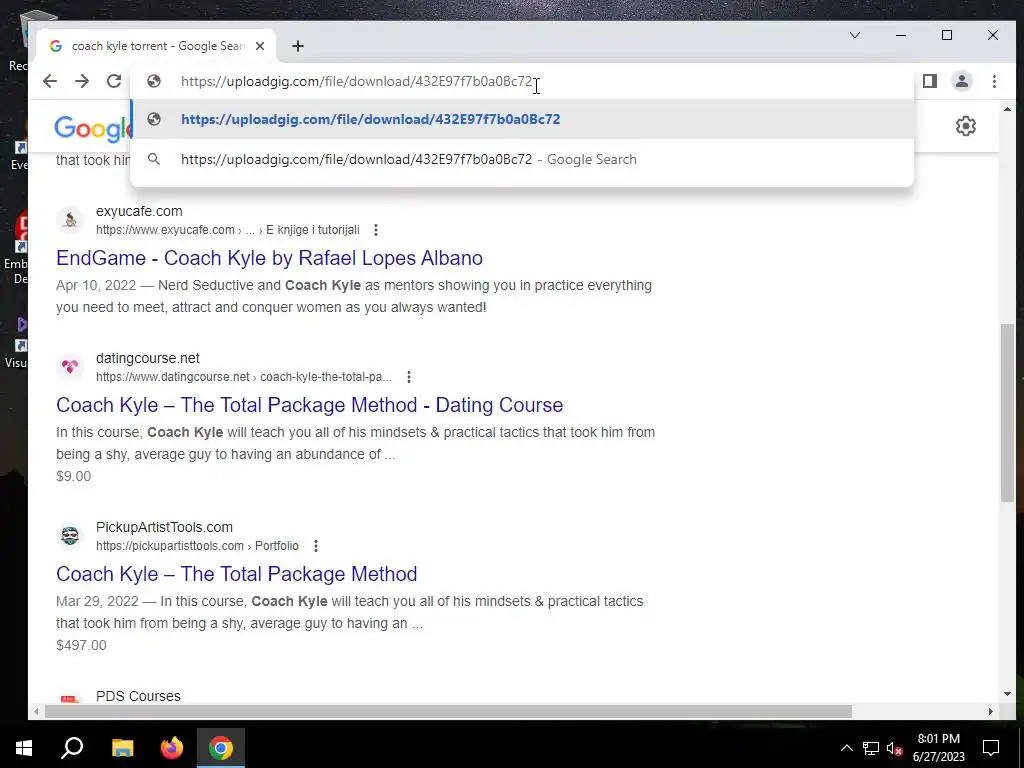Open more options for the datingcourse.net result
The image size is (1024, 768).
409,377
